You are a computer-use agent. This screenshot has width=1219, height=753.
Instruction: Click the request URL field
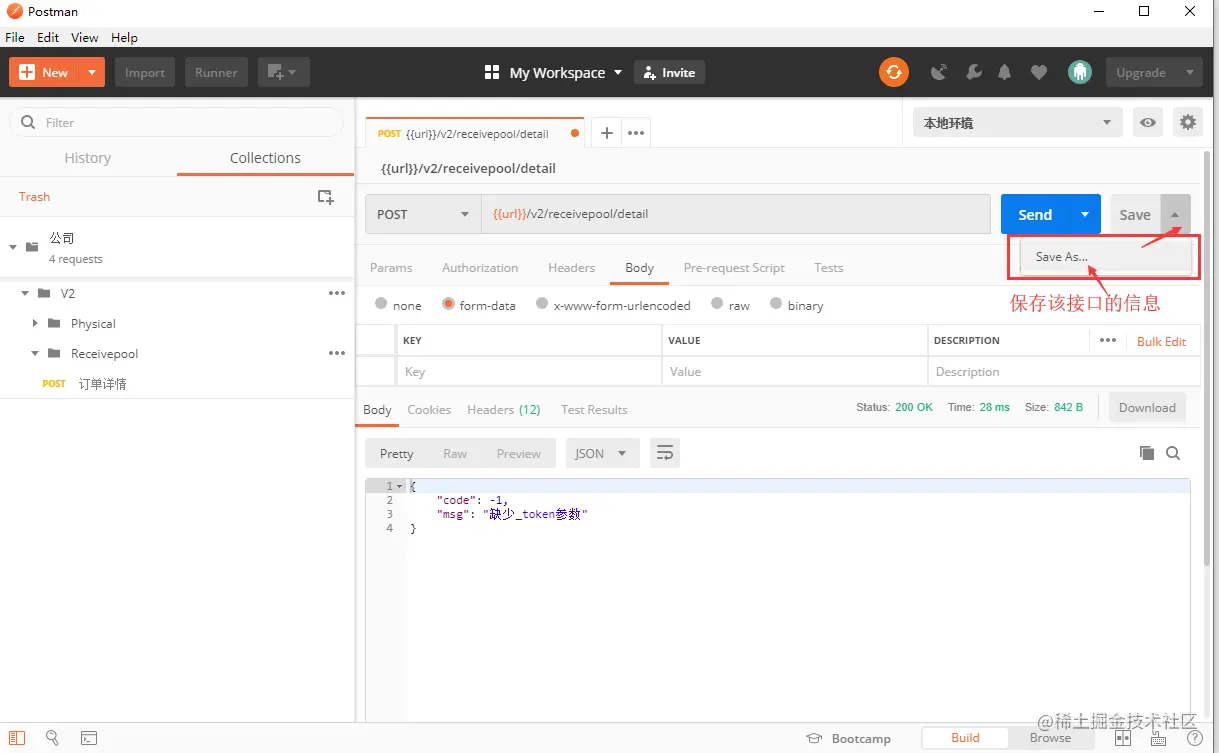[x=736, y=214]
